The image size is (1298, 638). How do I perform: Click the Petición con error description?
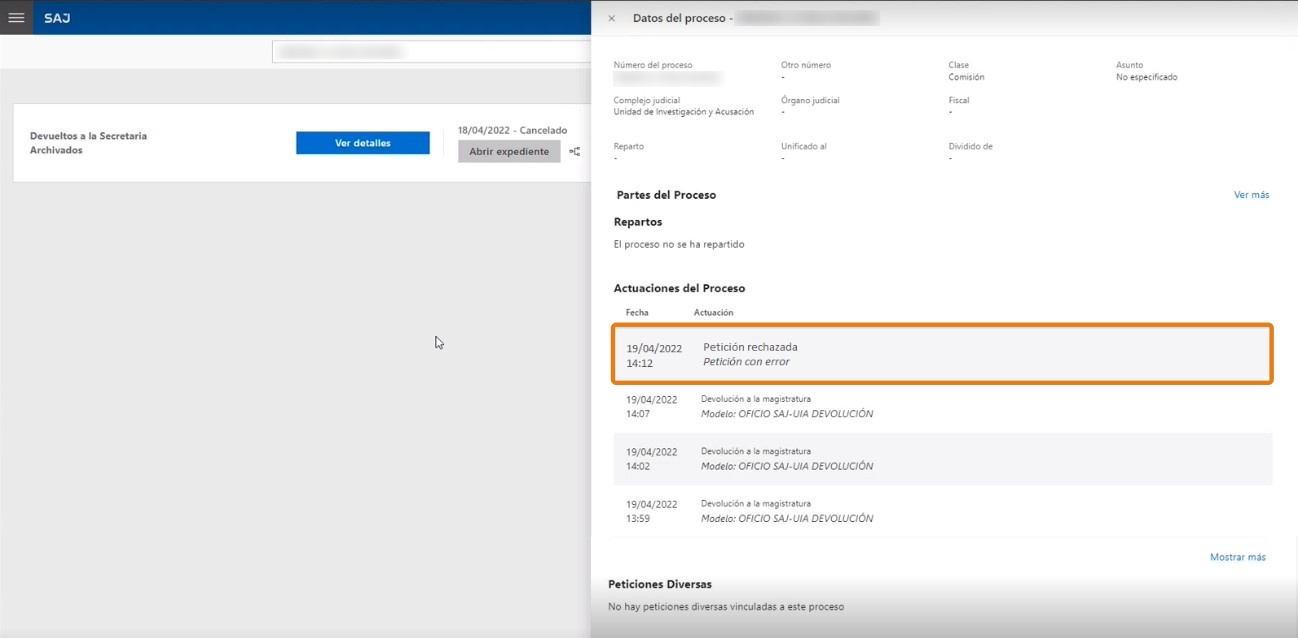pyautogui.click(x=746, y=362)
